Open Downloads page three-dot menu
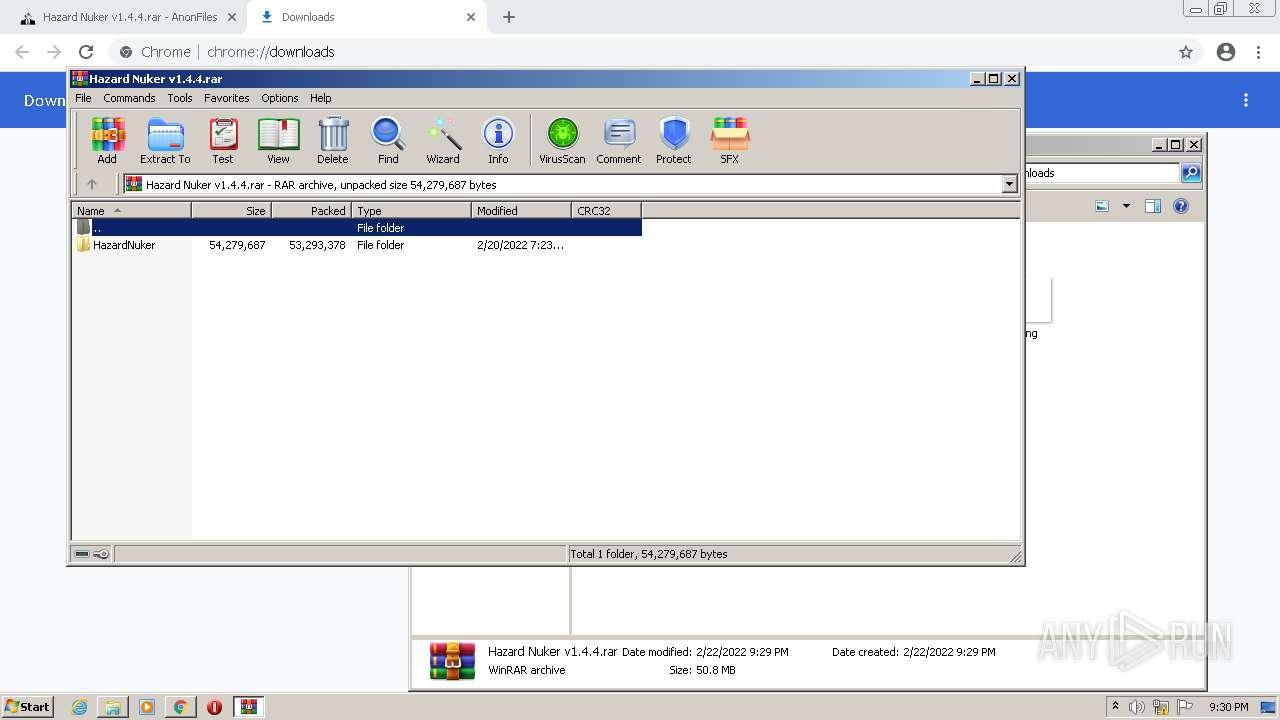The image size is (1280, 720). (x=1246, y=100)
